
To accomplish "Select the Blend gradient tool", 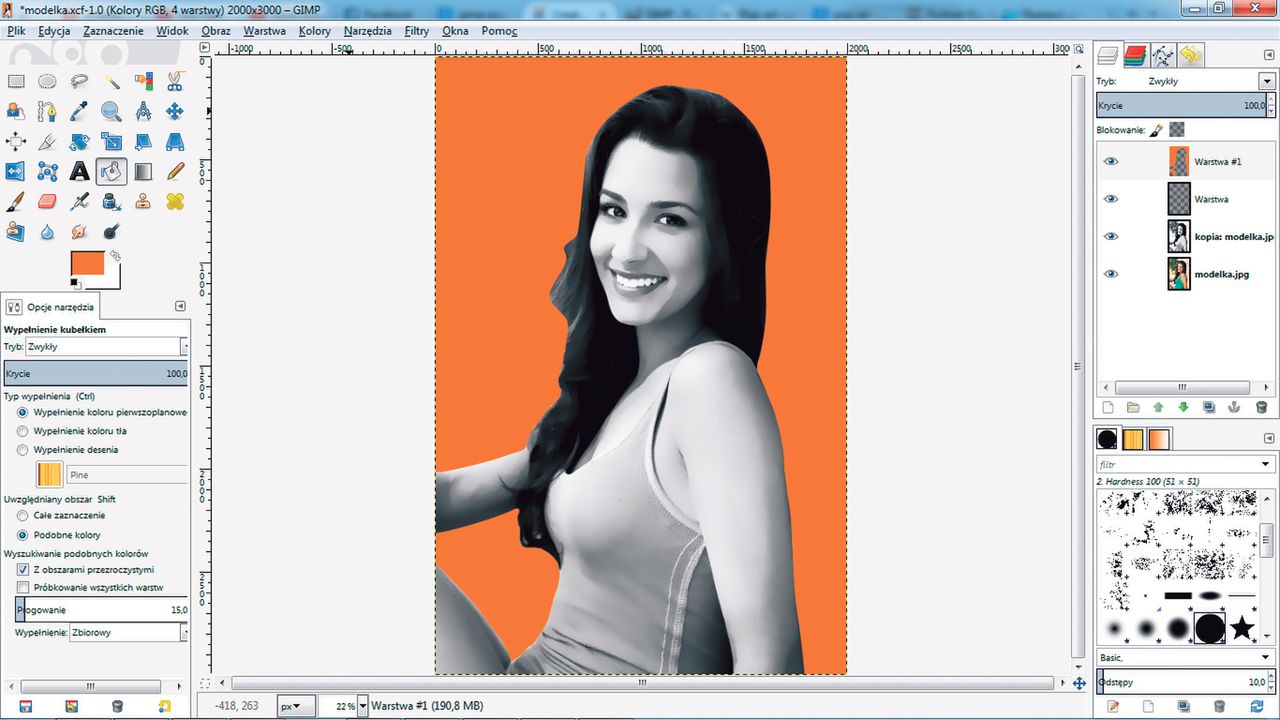I will click(143, 172).
